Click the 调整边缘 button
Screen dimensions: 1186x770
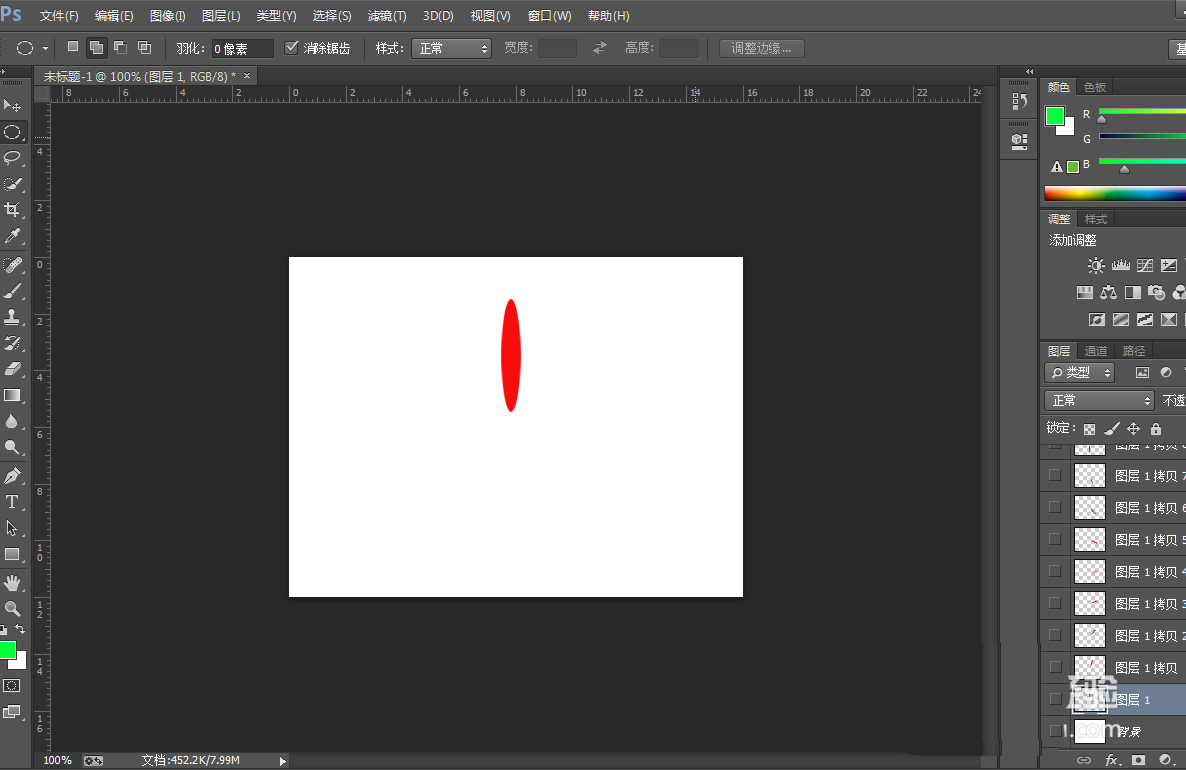[x=761, y=47]
